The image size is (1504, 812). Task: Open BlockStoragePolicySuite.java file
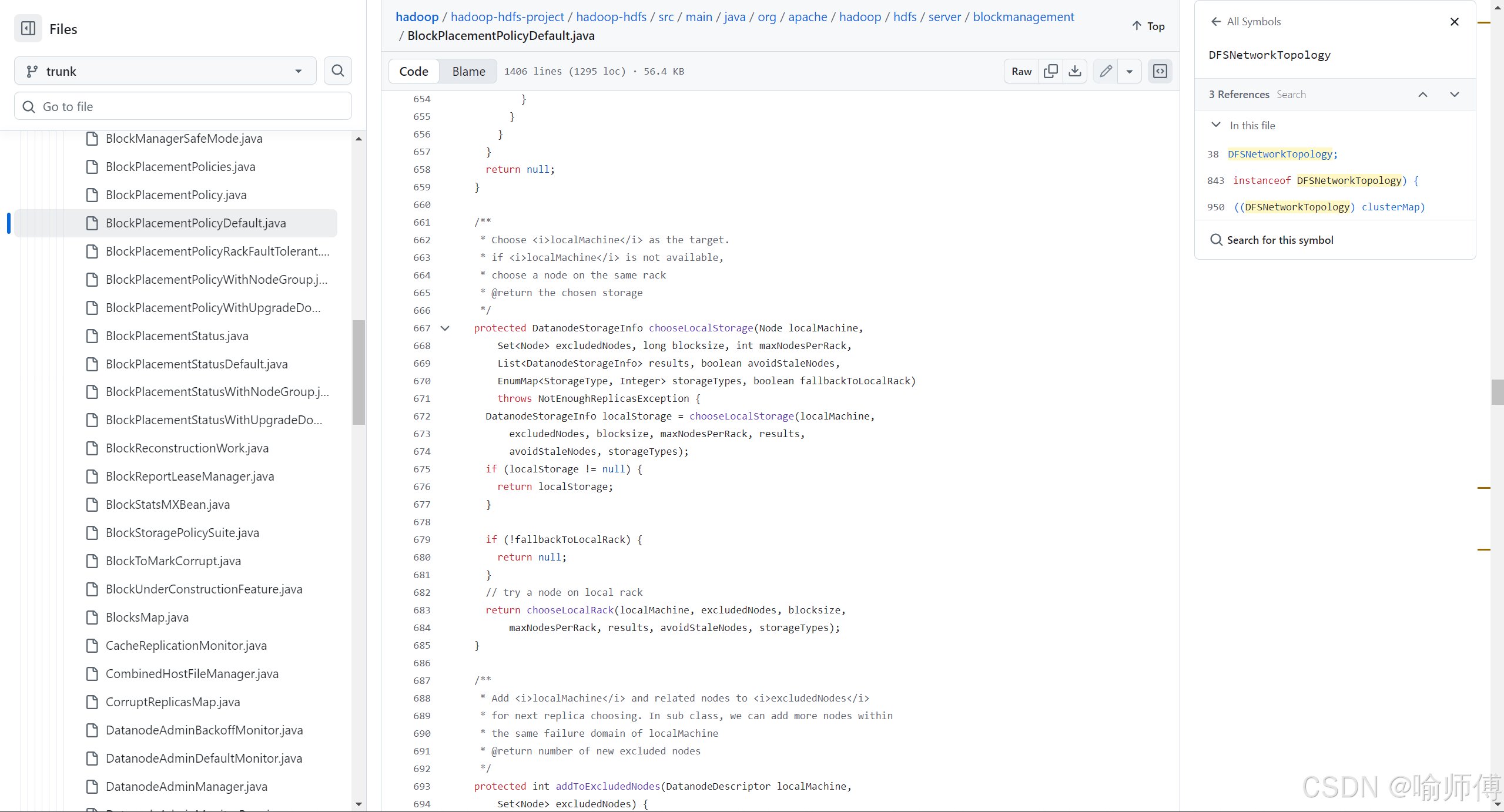pyautogui.click(x=182, y=533)
